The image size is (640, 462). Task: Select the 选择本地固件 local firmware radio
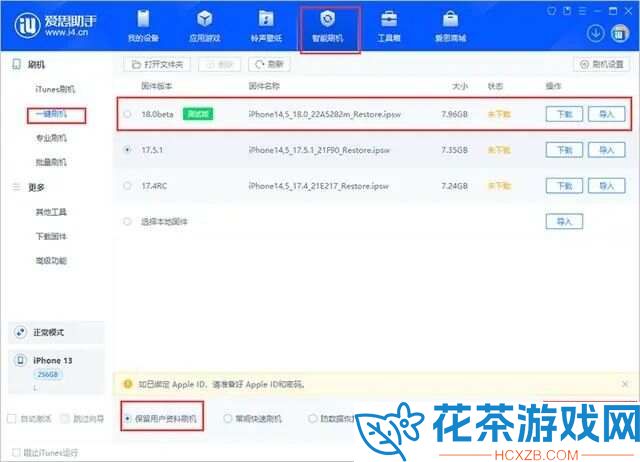tap(127, 222)
